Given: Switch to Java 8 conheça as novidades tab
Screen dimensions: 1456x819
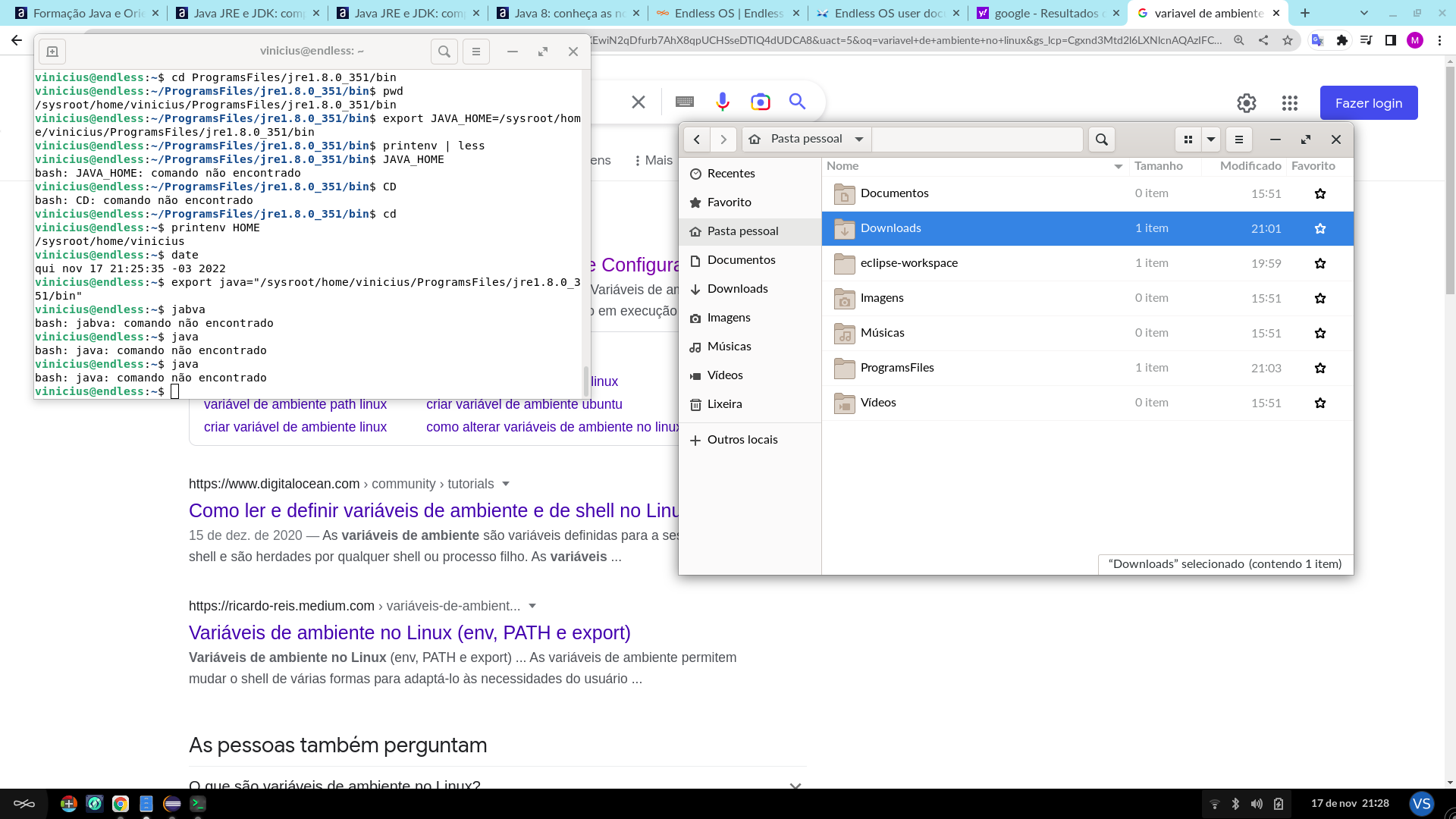Looking at the screenshot, I should [567, 13].
